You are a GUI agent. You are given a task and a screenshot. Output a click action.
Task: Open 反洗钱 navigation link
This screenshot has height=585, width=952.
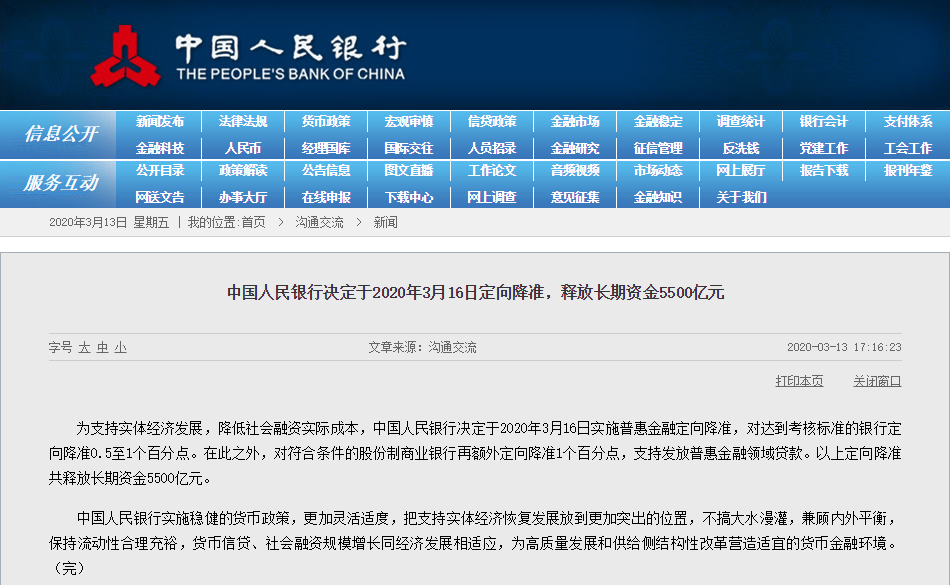741,148
